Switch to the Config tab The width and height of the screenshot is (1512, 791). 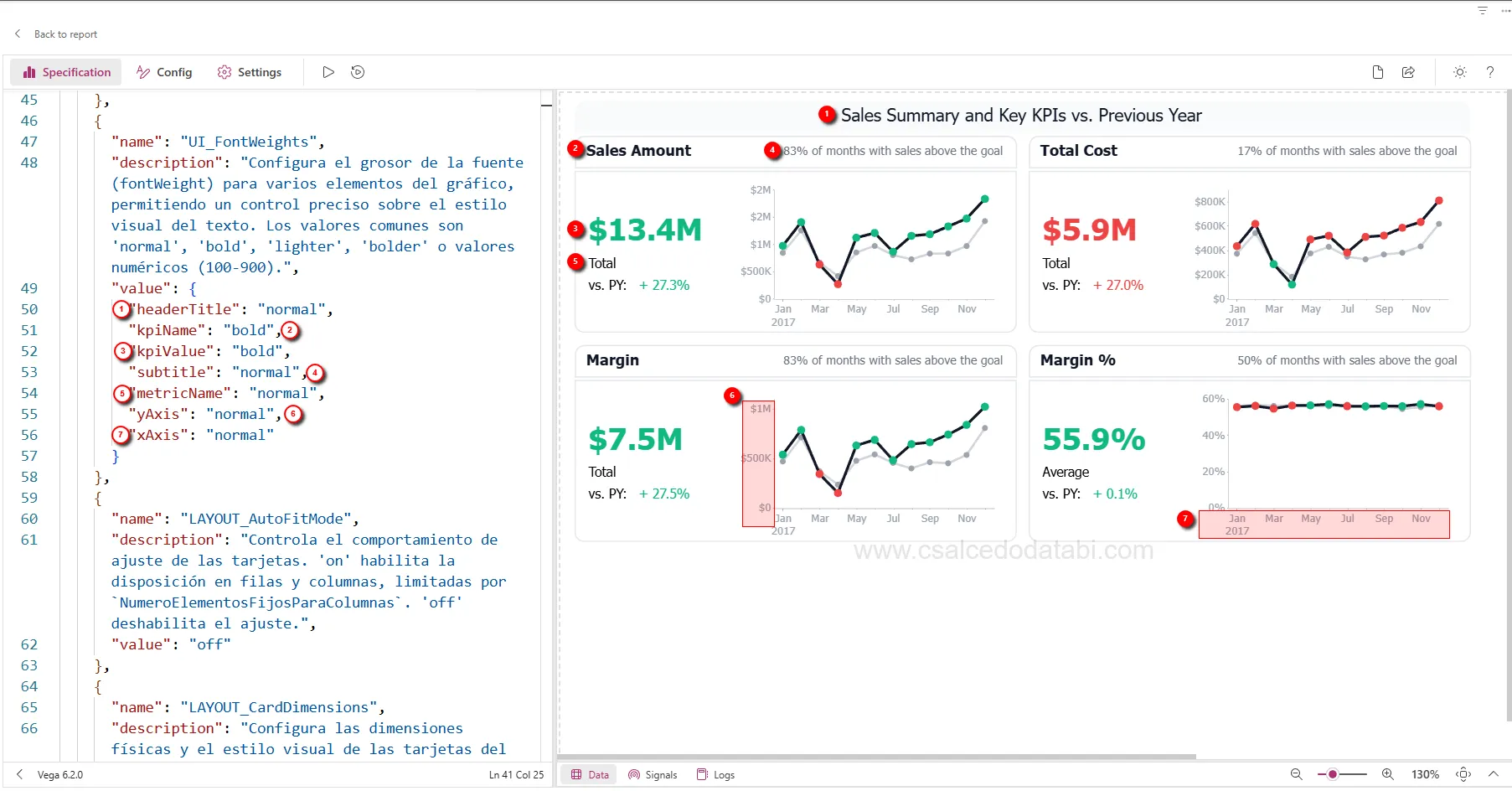click(x=164, y=72)
